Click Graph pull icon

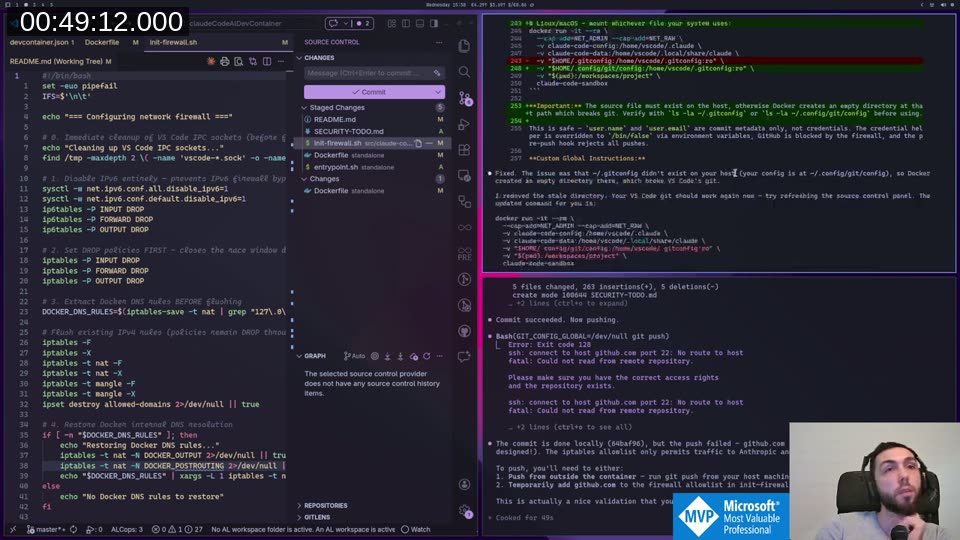(x=400, y=356)
